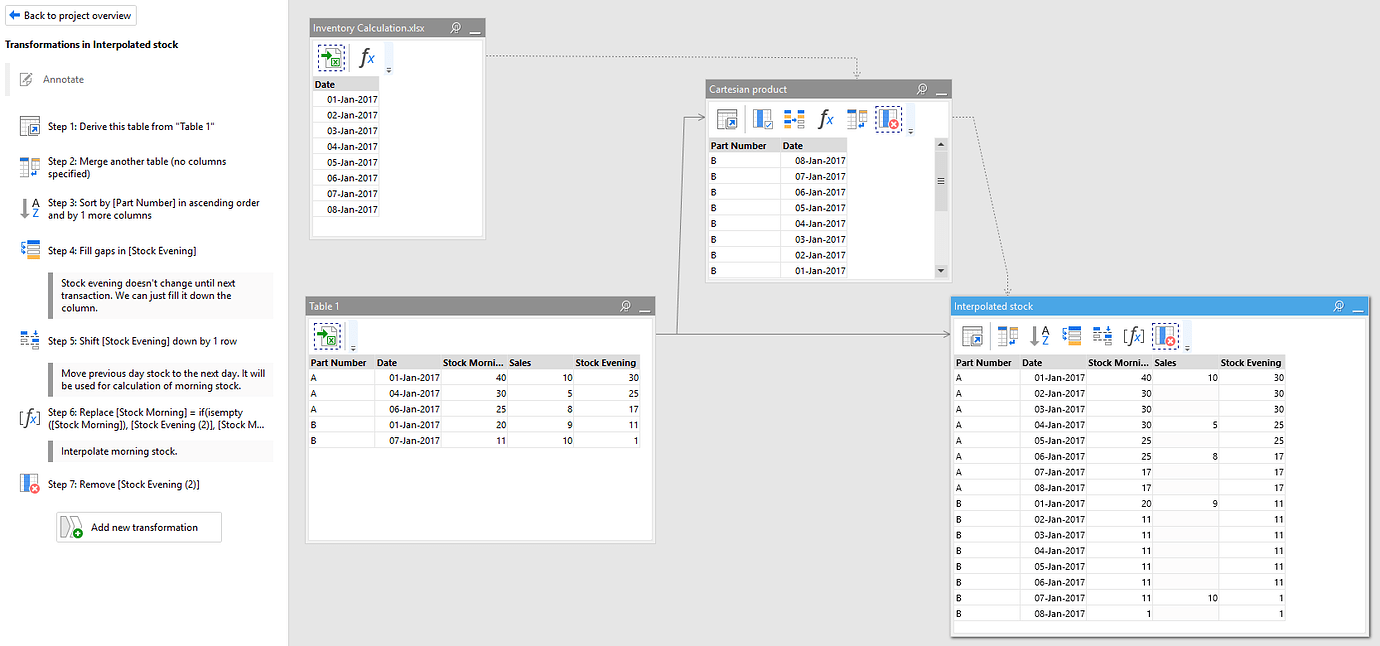Click scroll up arrow in Cartesian product

940,144
